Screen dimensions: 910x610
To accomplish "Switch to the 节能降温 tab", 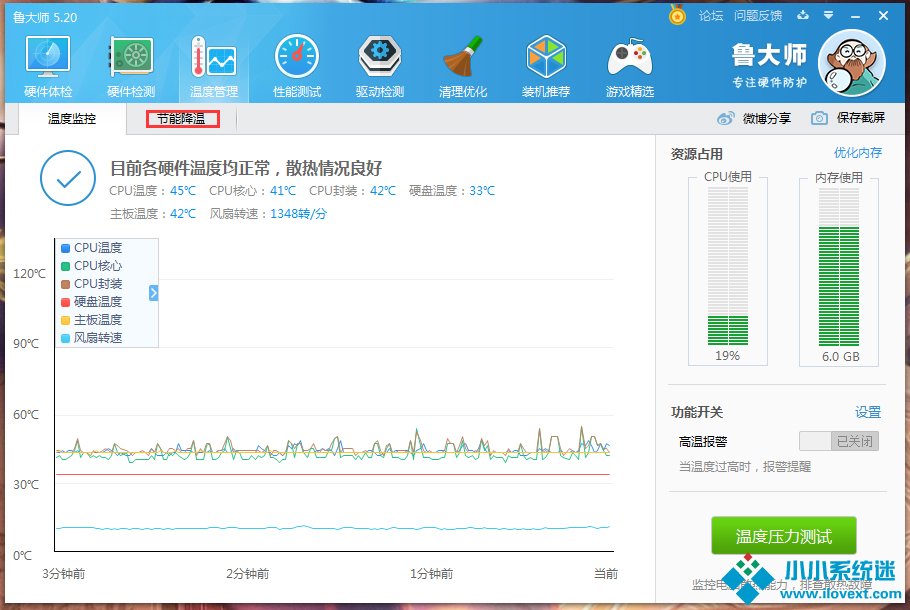I will pos(181,119).
